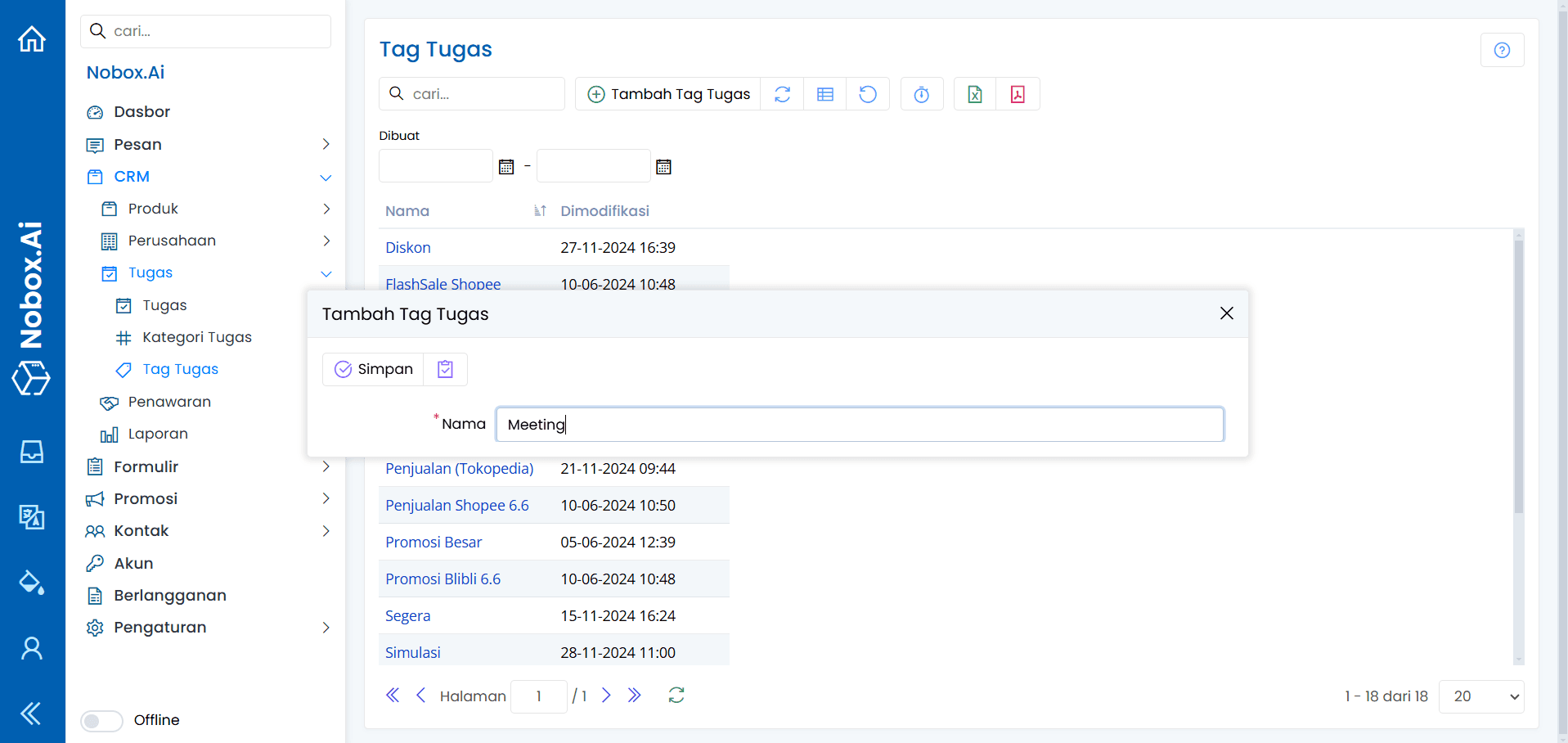The width and height of the screenshot is (1568, 743).
Task: Open the page size dropdown showing 20
Action: tap(1480, 696)
